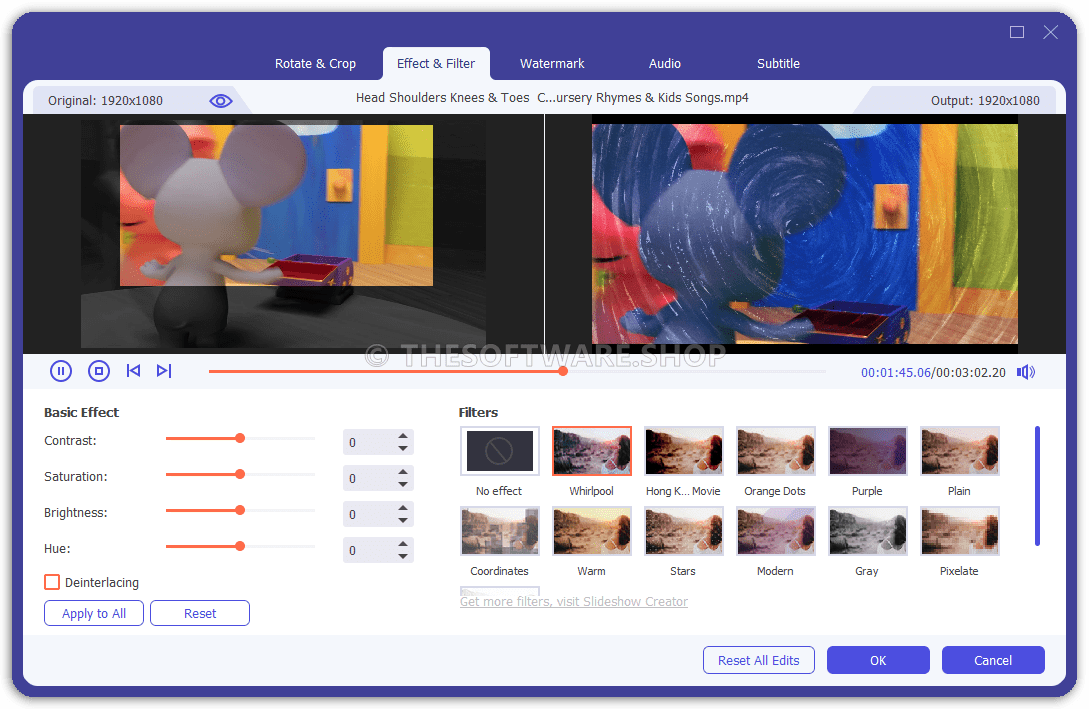Open the Watermark tab
The image size is (1089, 709).
click(552, 64)
